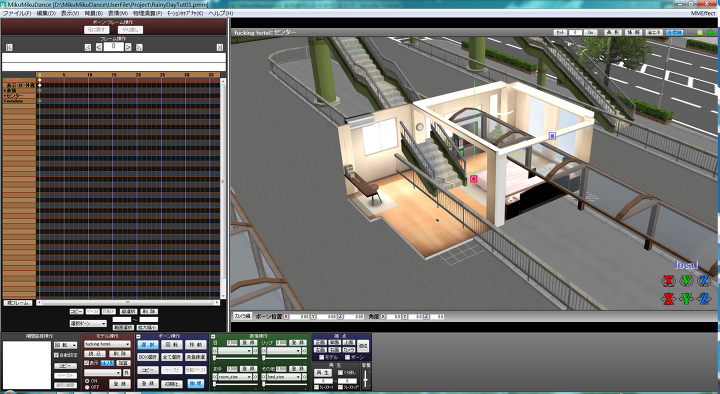Click the Select button in bone operation
Image resolution: width=720 pixels, height=394 pixels.
pyautogui.click(x=148, y=344)
